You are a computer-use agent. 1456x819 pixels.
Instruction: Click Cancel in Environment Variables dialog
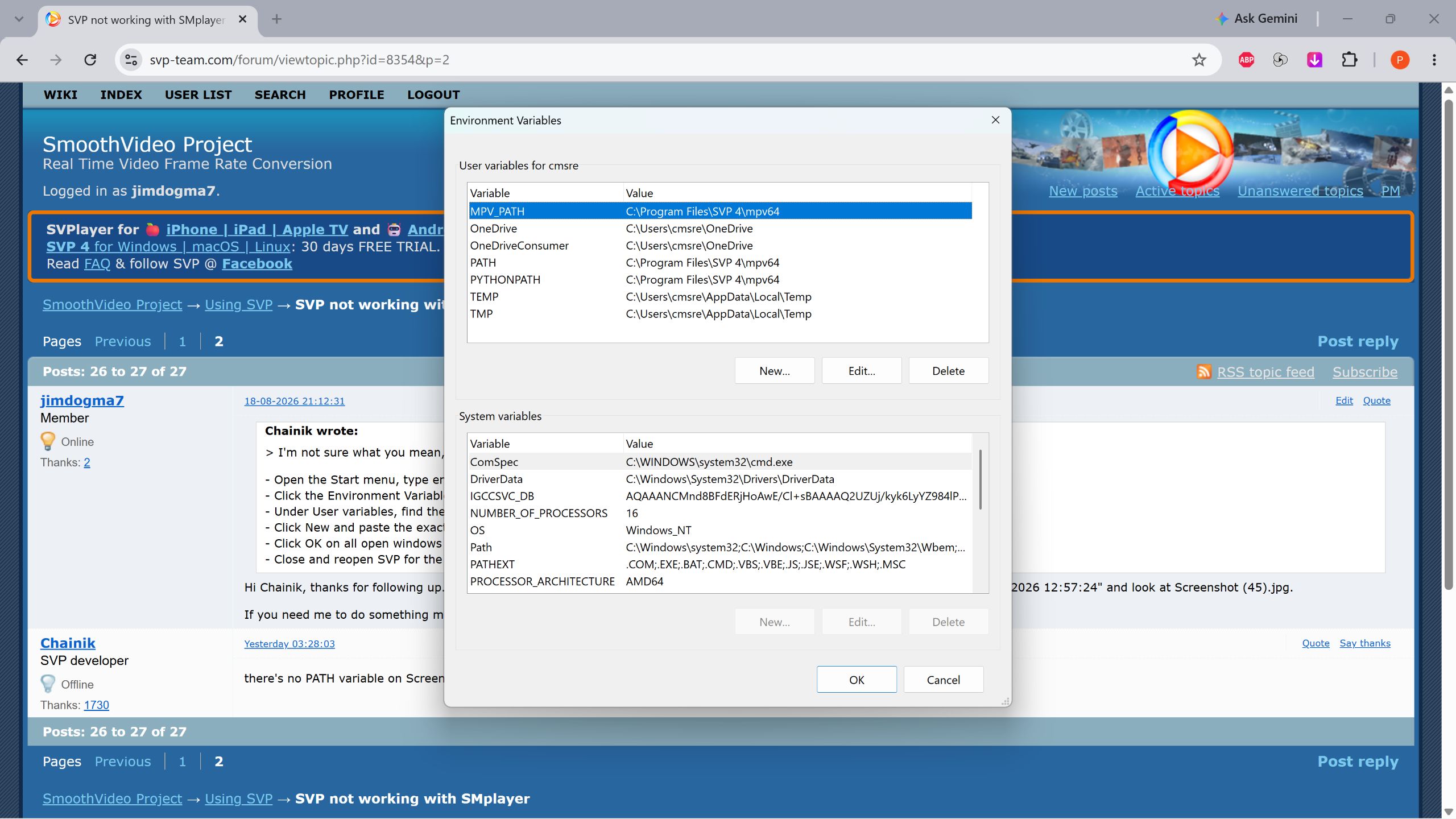[x=943, y=680]
